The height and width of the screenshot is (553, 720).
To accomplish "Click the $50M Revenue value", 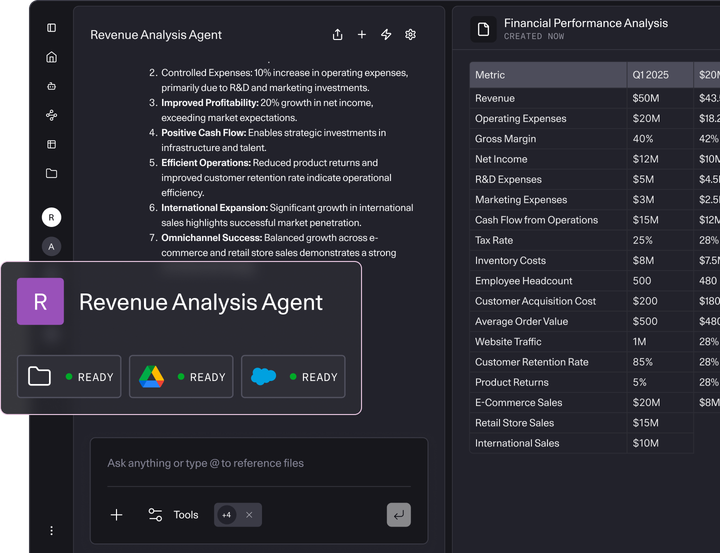I will pos(646,98).
